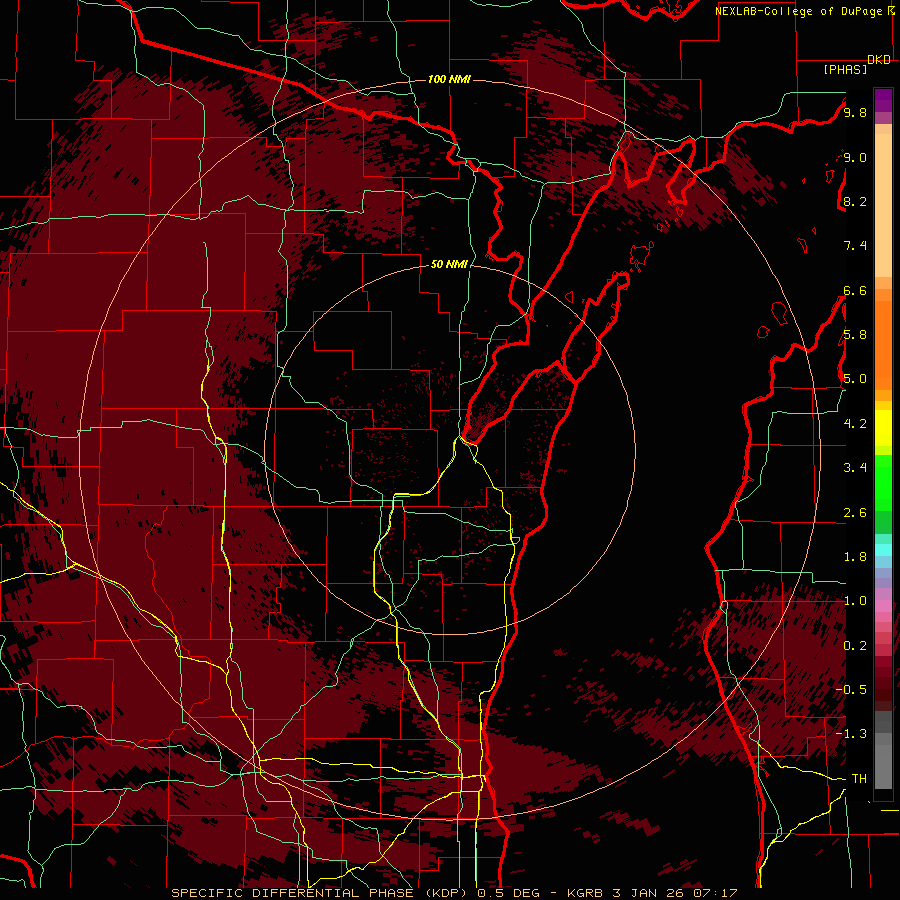Click the 3.4 value on the color scale

(x=855, y=468)
